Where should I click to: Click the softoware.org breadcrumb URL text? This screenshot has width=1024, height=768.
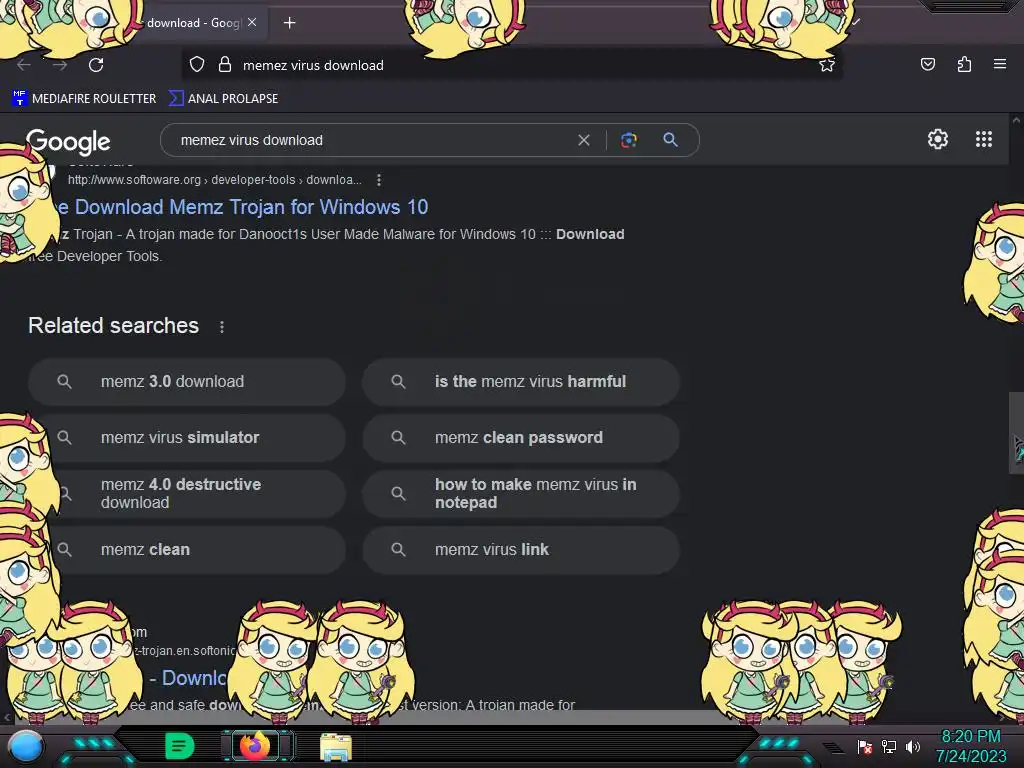click(x=215, y=180)
